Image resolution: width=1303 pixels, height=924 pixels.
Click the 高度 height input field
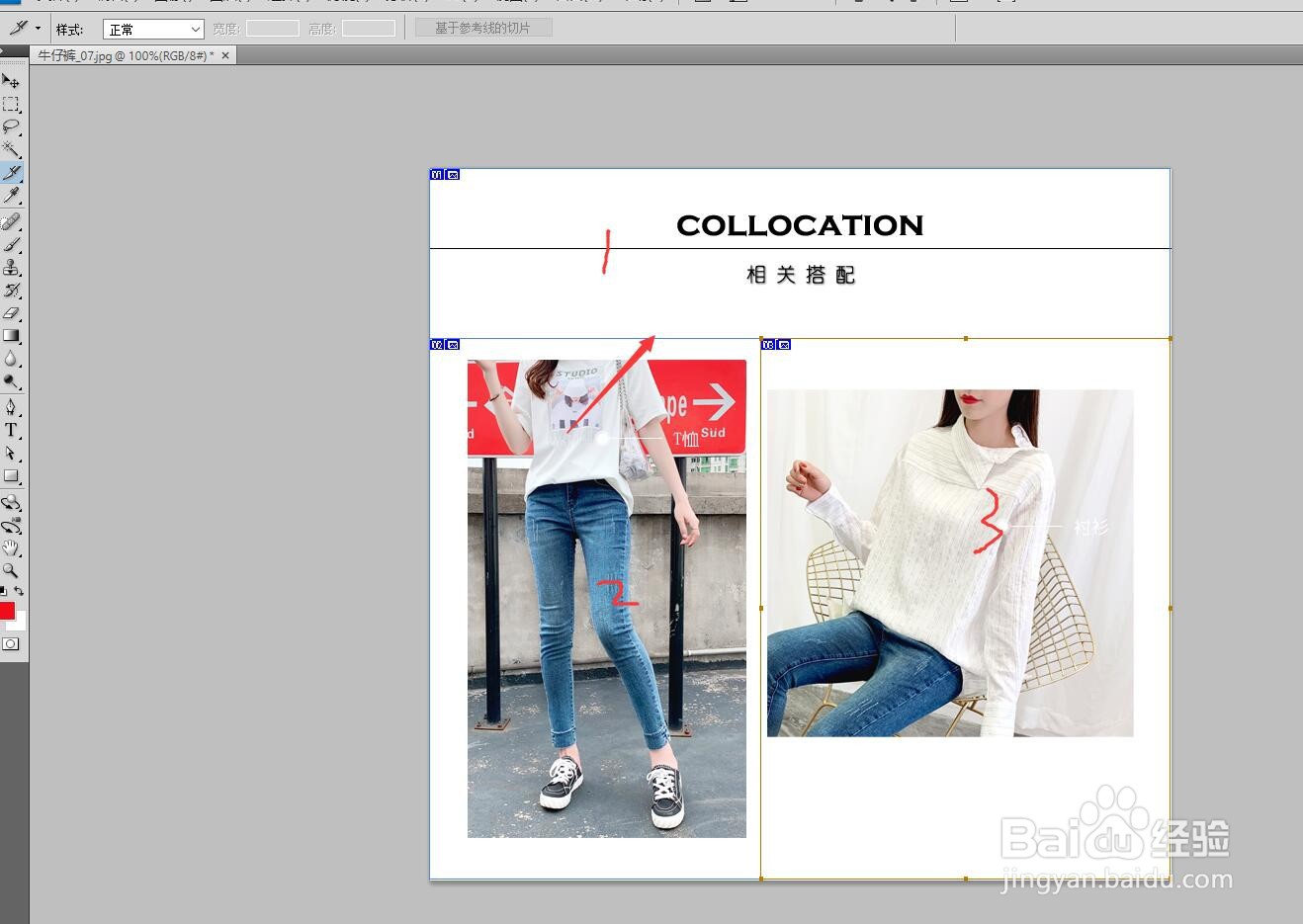[369, 29]
